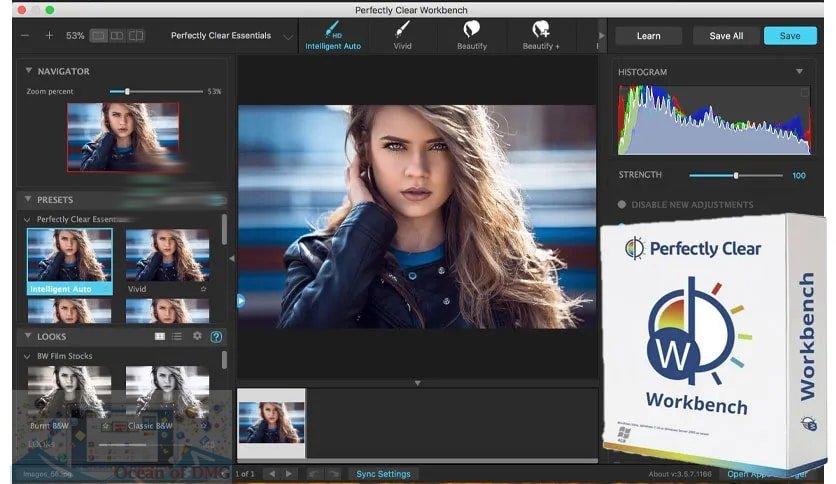Viewport: 836px width, 484px height.
Task: Open the Histogram panel options menu
Action: coord(799,72)
